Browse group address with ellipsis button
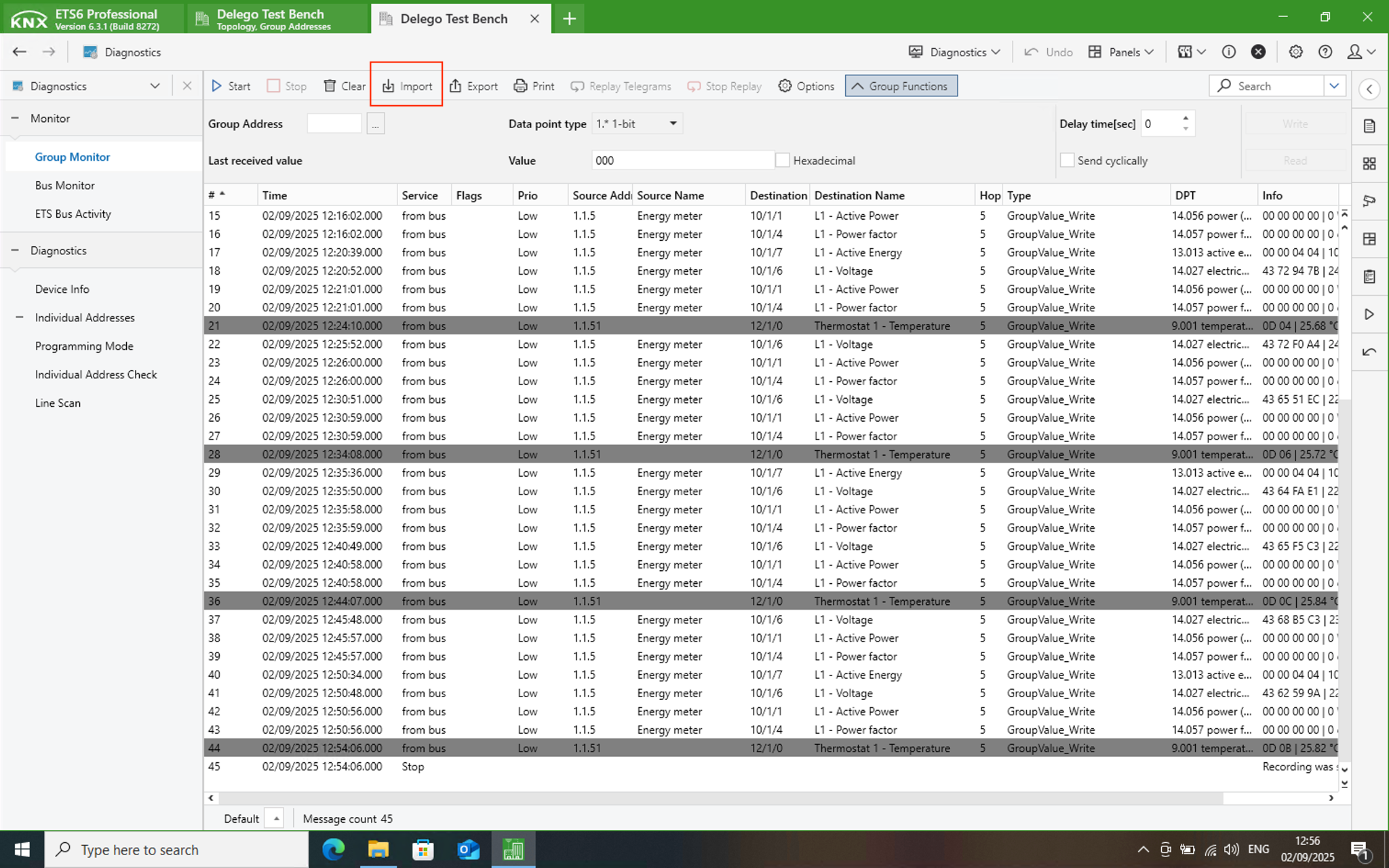Screen dimensions: 1389x868 tap(375, 124)
